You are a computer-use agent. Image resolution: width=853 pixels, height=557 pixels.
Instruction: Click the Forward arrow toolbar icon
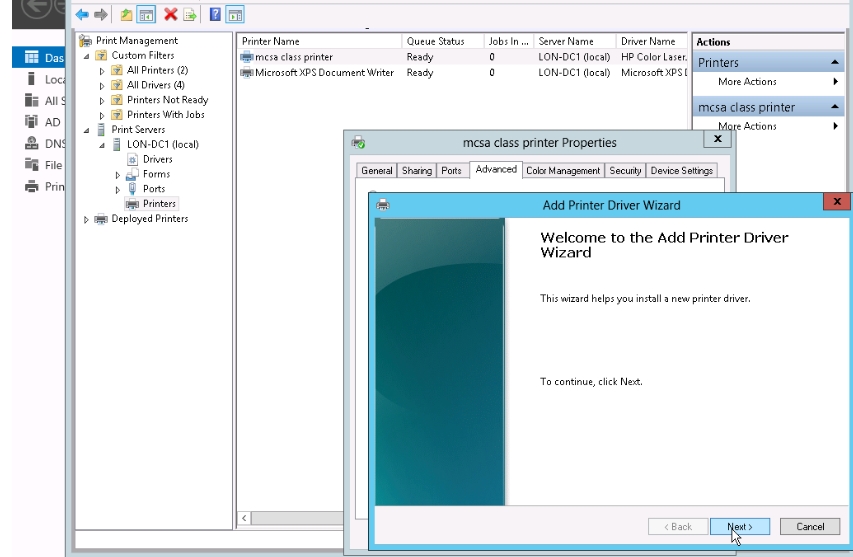(x=101, y=15)
